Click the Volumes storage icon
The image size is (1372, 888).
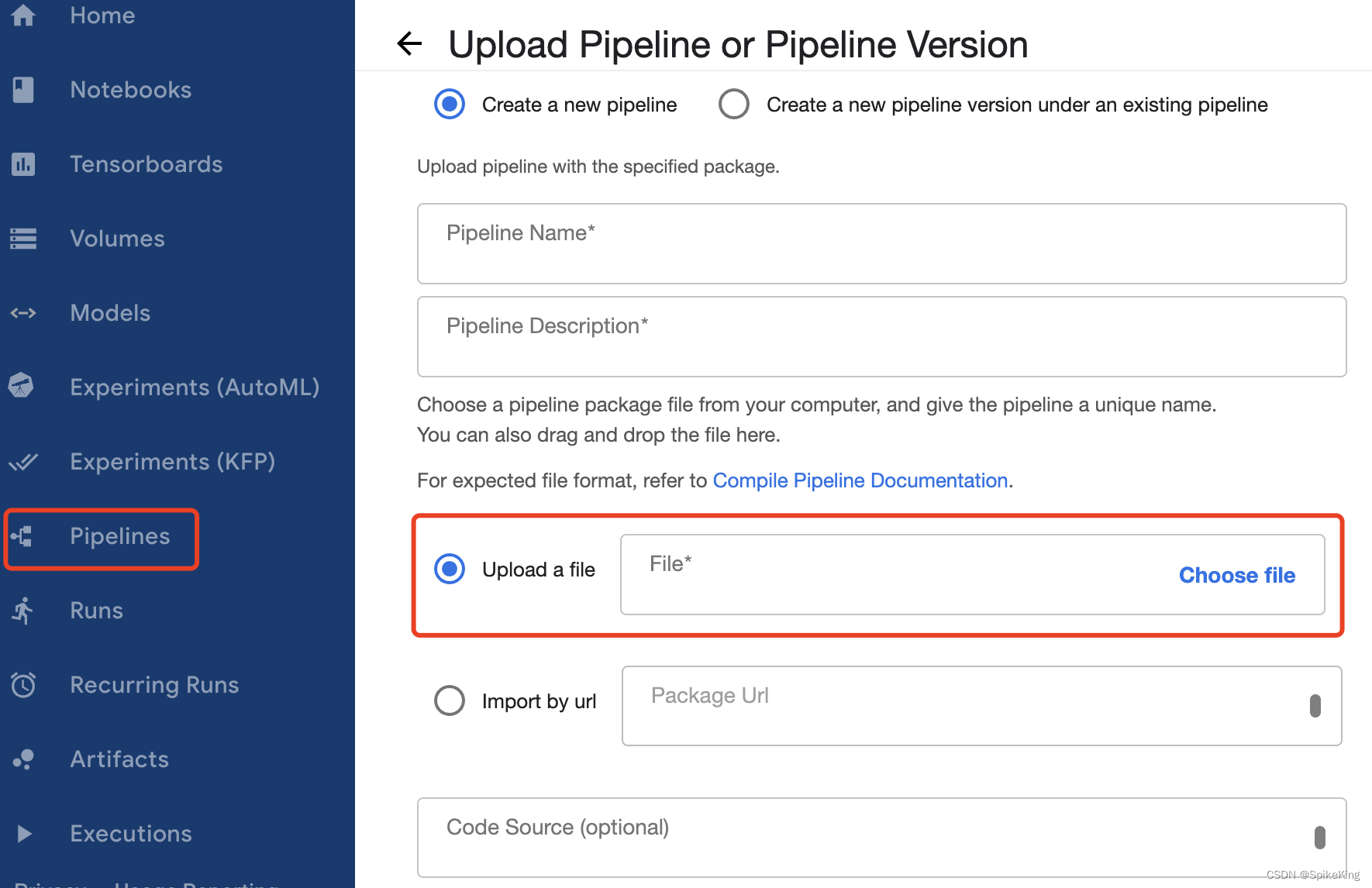coord(23,239)
